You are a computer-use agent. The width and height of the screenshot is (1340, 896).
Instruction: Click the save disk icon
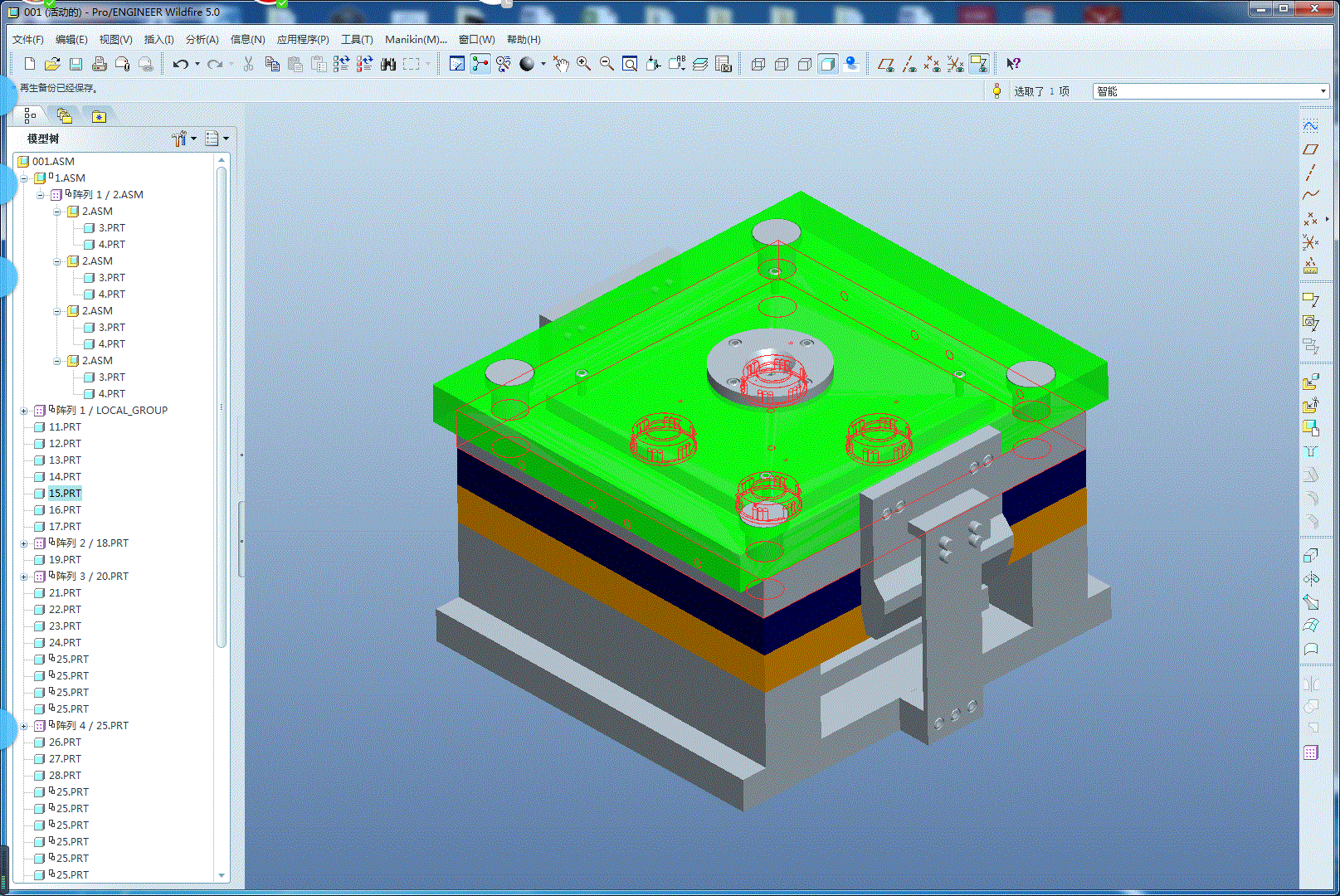click(x=76, y=64)
